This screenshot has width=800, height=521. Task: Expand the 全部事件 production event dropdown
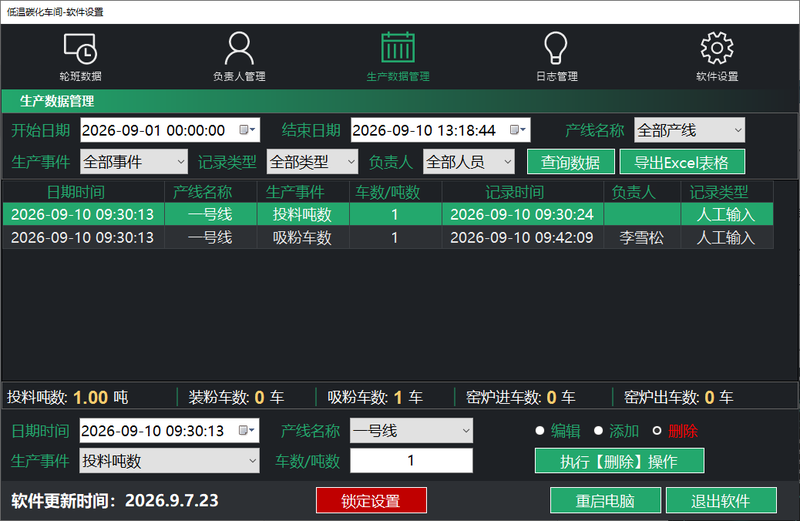click(x=134, y=162)
